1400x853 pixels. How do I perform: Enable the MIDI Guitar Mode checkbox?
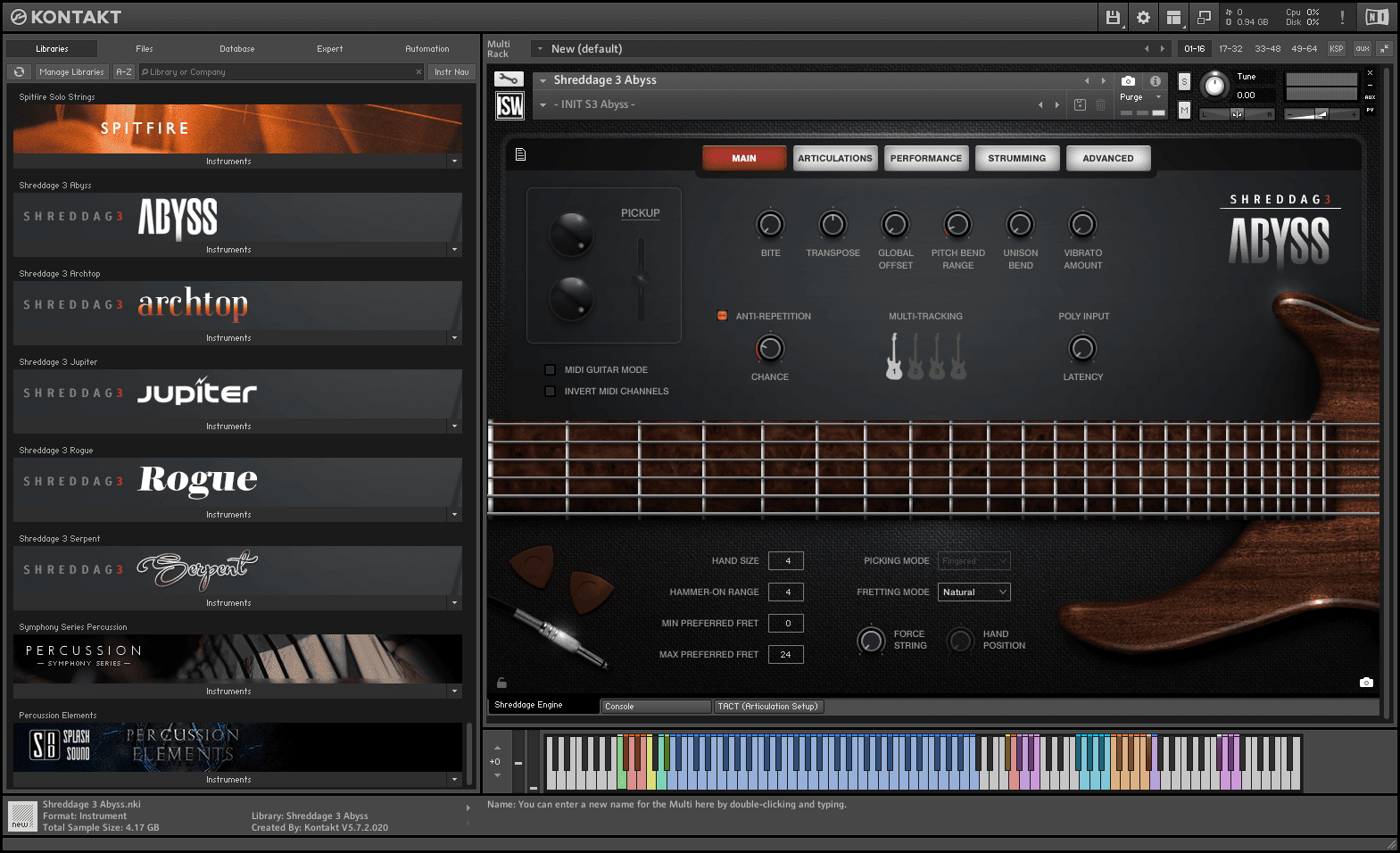[x=551, y=370]
